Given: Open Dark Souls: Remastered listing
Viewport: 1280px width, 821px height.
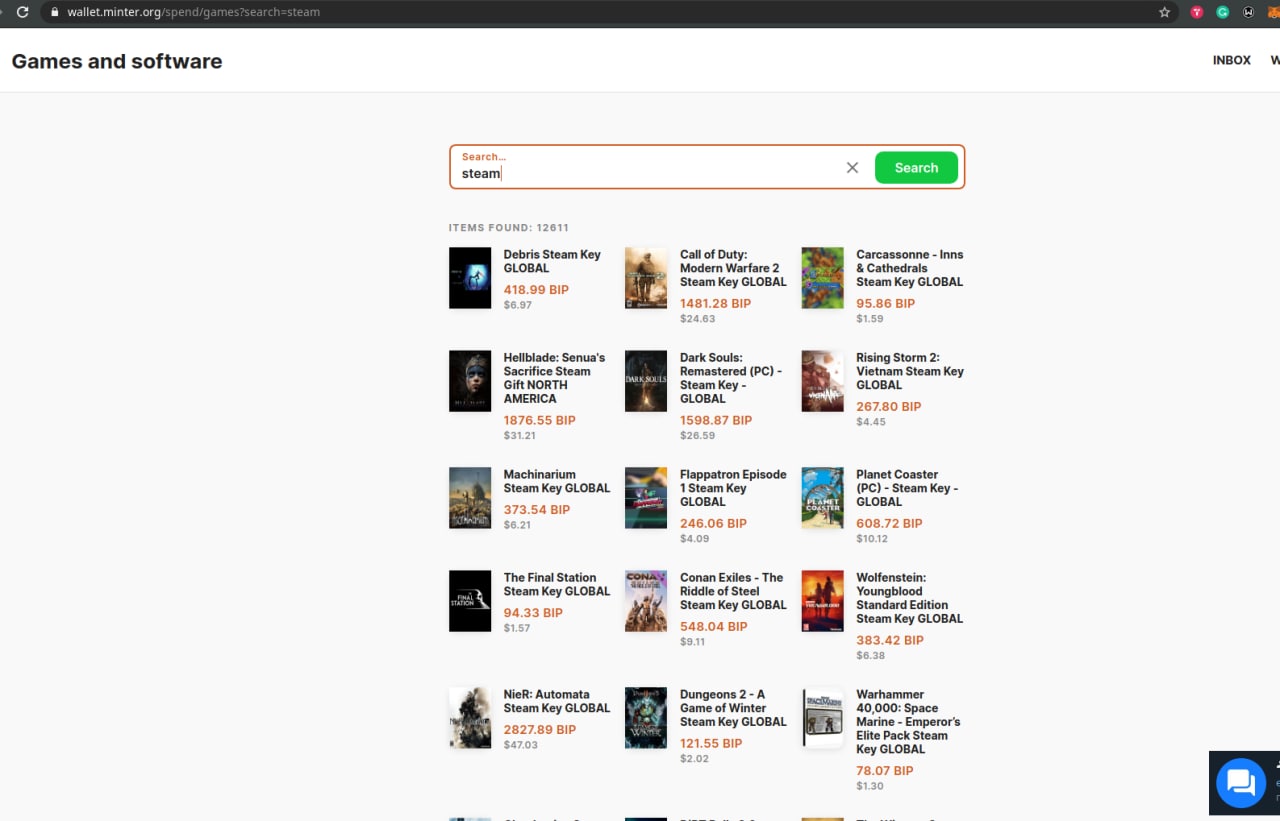Looking at the screenshot, I should tap(731, 378).
